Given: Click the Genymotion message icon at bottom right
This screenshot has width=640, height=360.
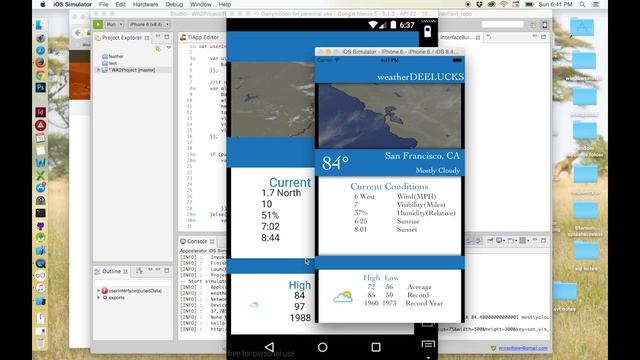Looking at the screenshot, I should click(x=428, y=345).
